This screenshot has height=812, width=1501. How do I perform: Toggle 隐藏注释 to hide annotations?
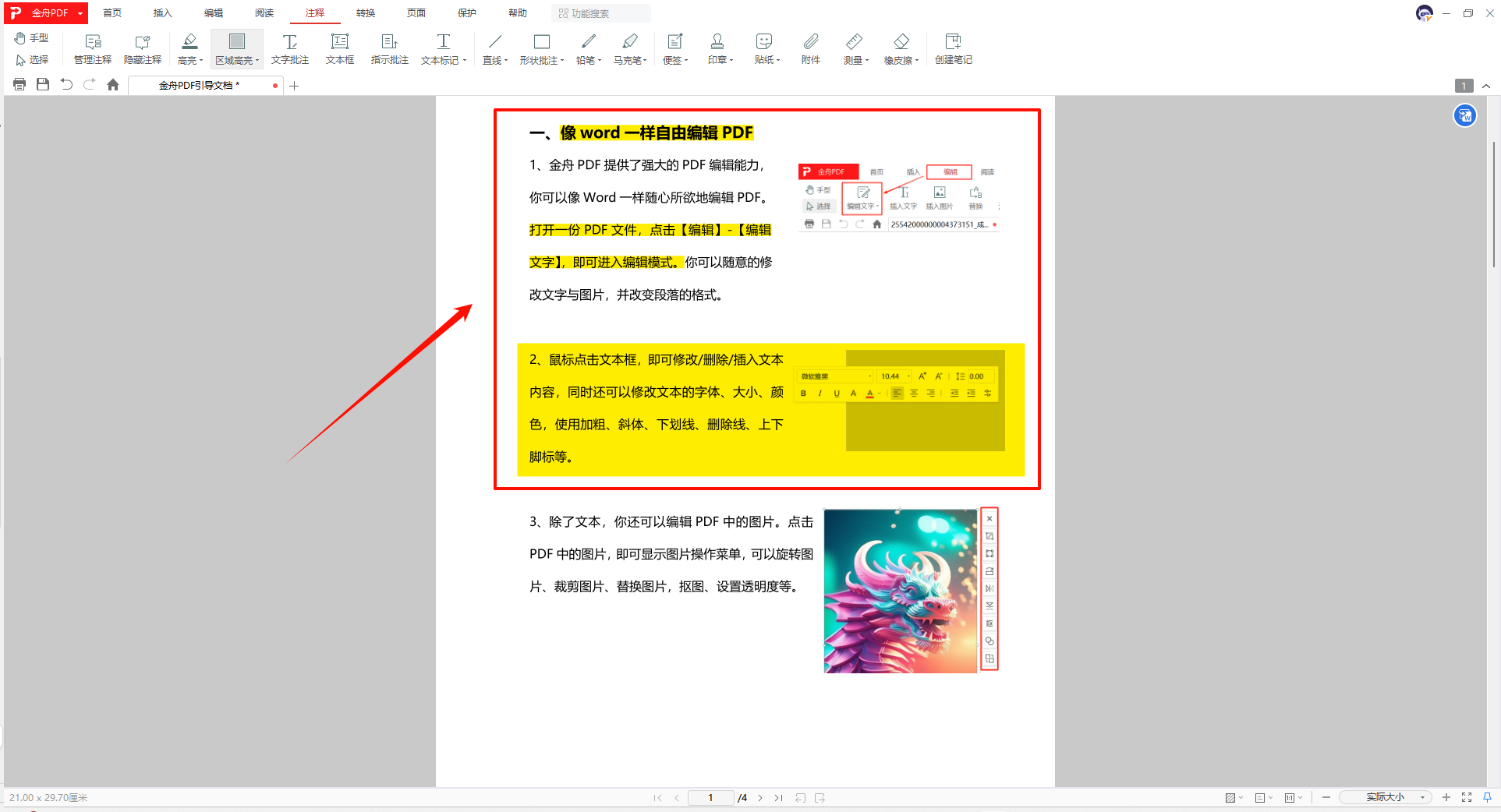[142, 48]
